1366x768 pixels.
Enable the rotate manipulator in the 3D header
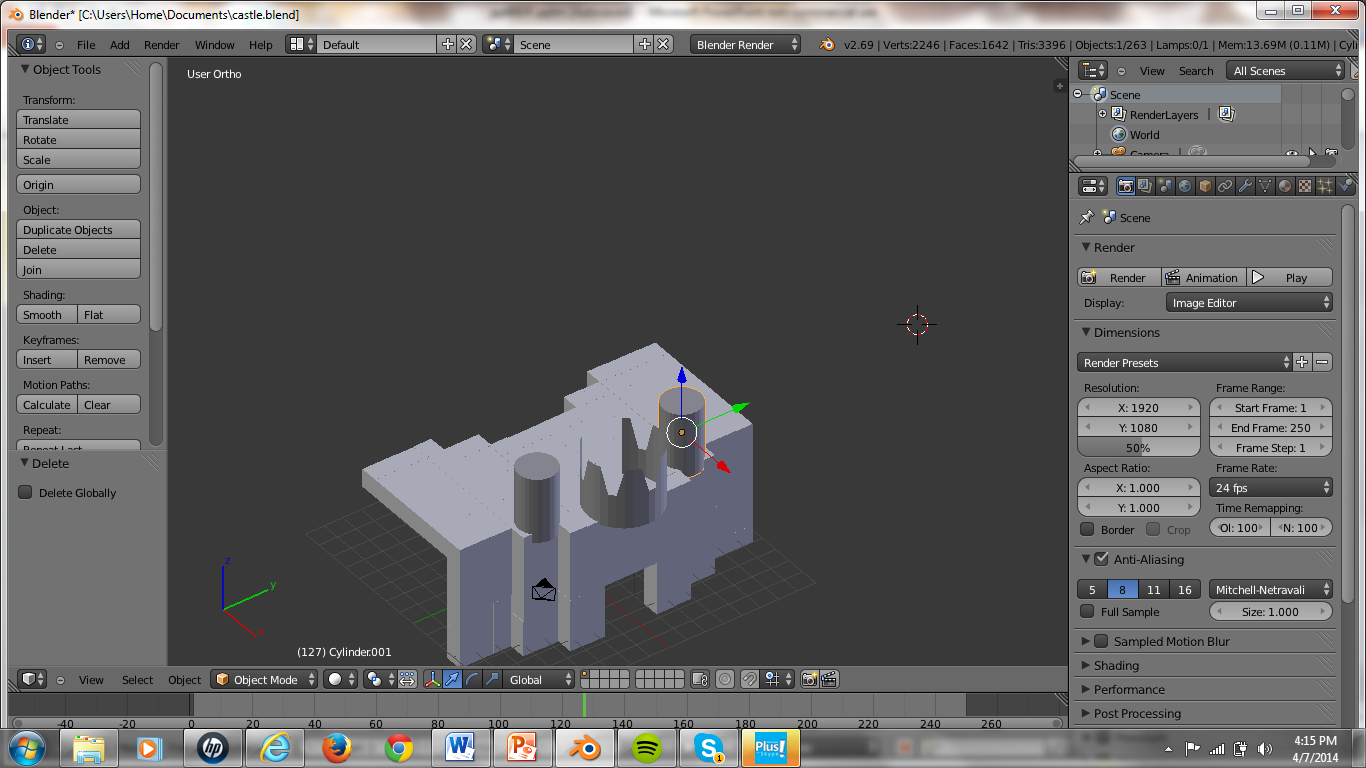[x=471, y=679]
